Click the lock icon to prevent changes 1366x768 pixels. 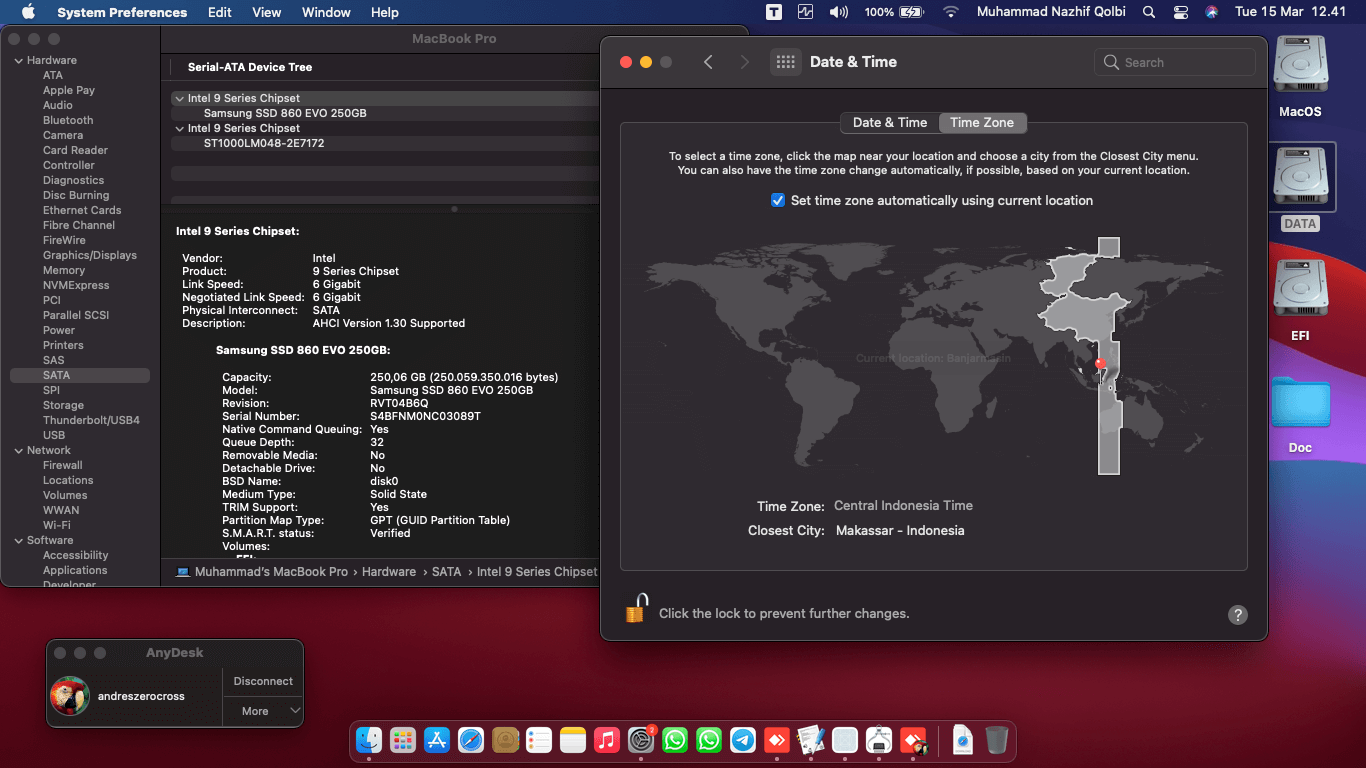(636, 608)
